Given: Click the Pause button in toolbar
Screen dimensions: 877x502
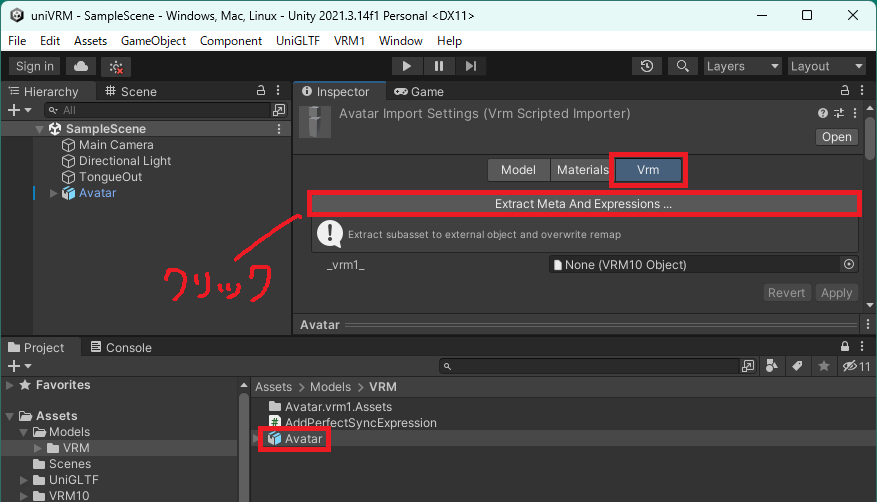Looking at the screenshot, I should (438, 66).
